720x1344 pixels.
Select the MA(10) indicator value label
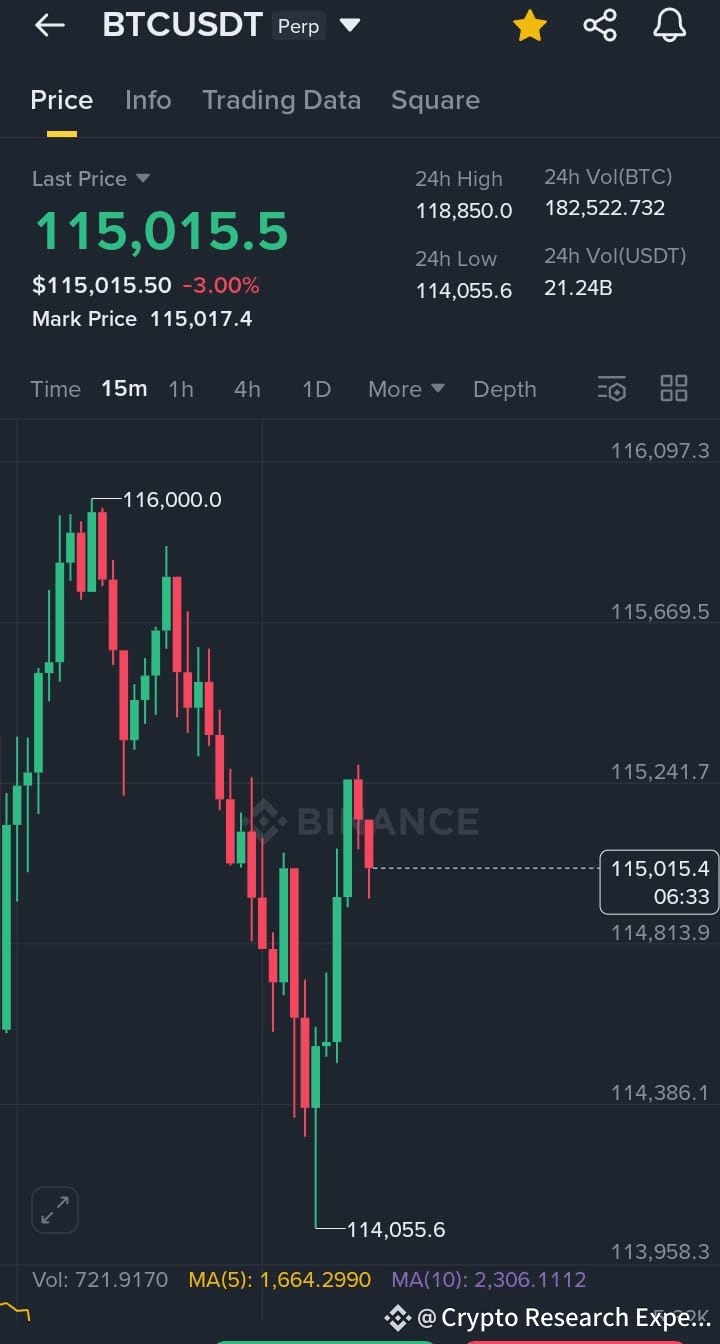[489, 1279]
